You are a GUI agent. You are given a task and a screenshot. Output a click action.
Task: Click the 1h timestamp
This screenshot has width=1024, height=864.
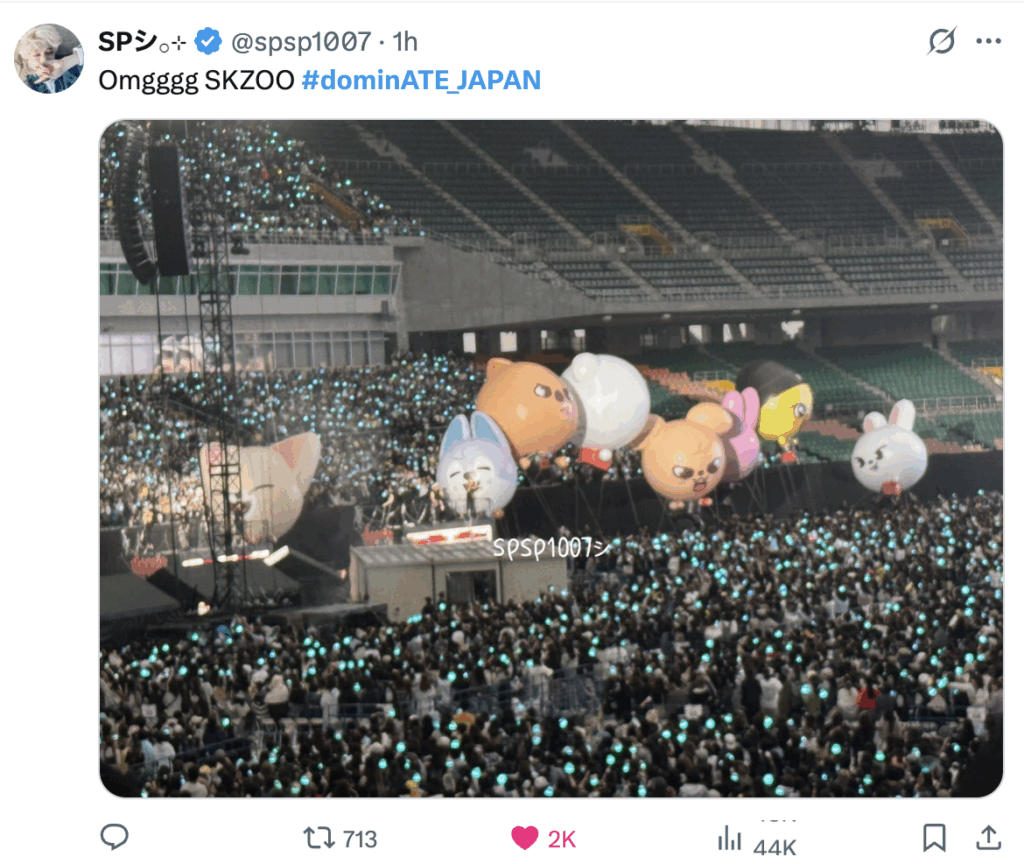coord(405,42)
